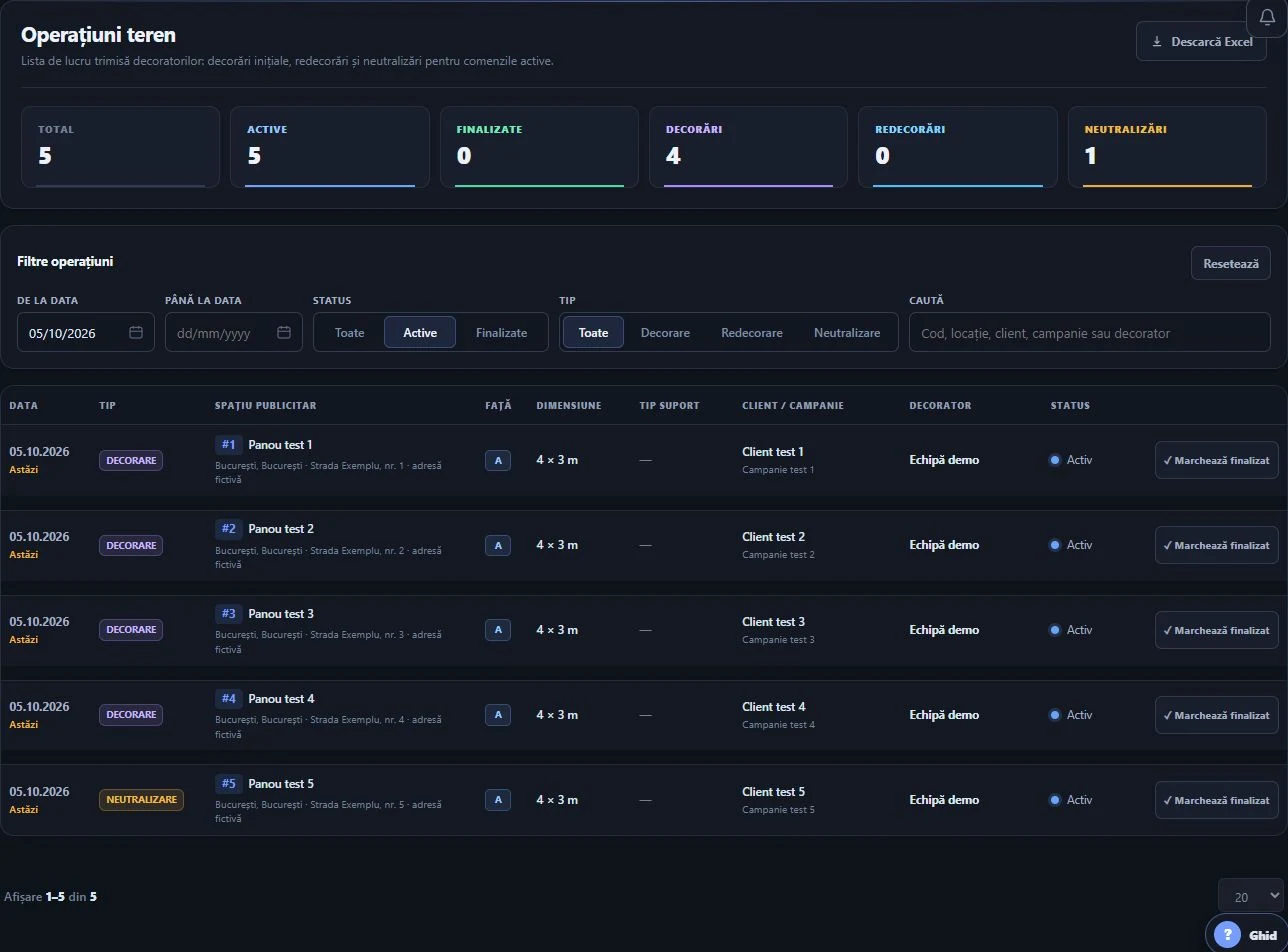Image resolution: width=1288 pixels, height=952 pixels.
Task: Click the Neutralizări summary card
Action: 1167,147
